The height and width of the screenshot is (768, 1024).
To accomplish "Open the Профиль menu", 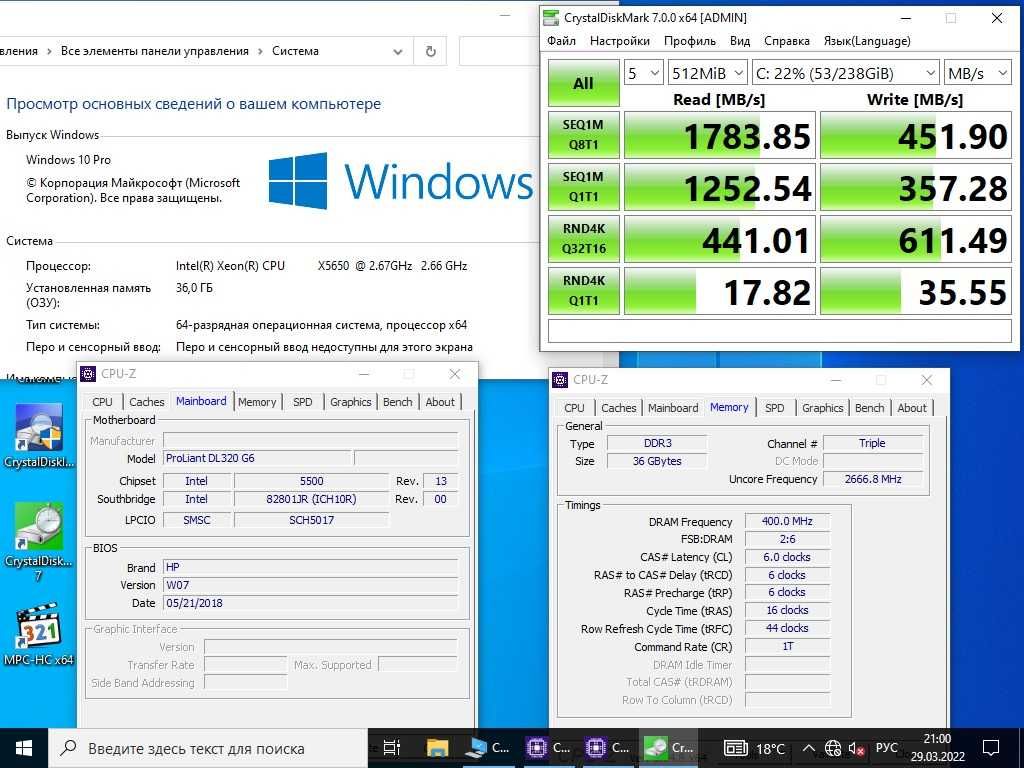I will point(690,40).
